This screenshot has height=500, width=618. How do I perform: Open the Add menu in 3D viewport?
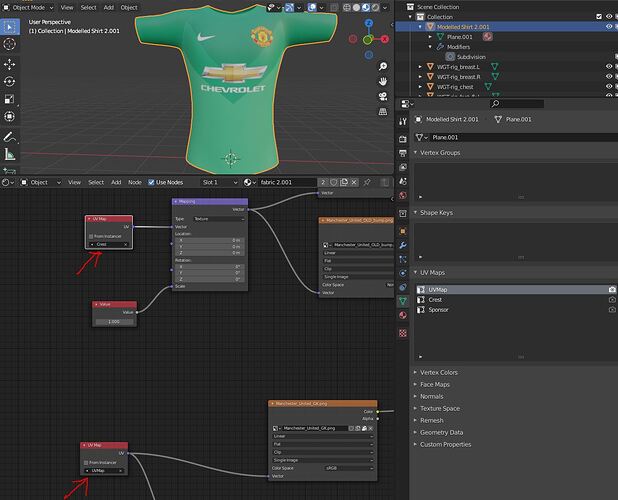(108, 7)
